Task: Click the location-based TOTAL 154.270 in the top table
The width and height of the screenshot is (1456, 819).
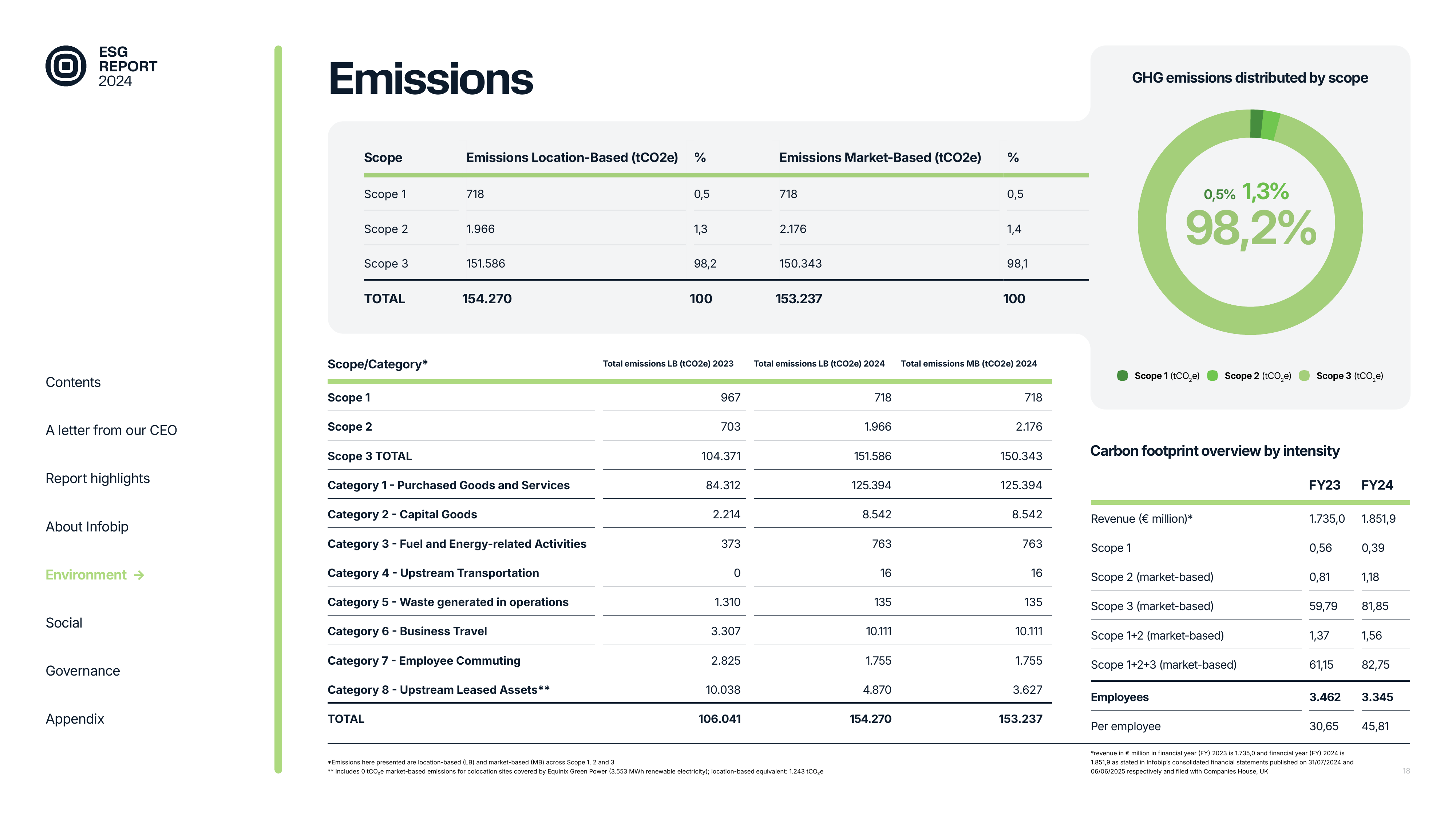Action: click(487, 298)
